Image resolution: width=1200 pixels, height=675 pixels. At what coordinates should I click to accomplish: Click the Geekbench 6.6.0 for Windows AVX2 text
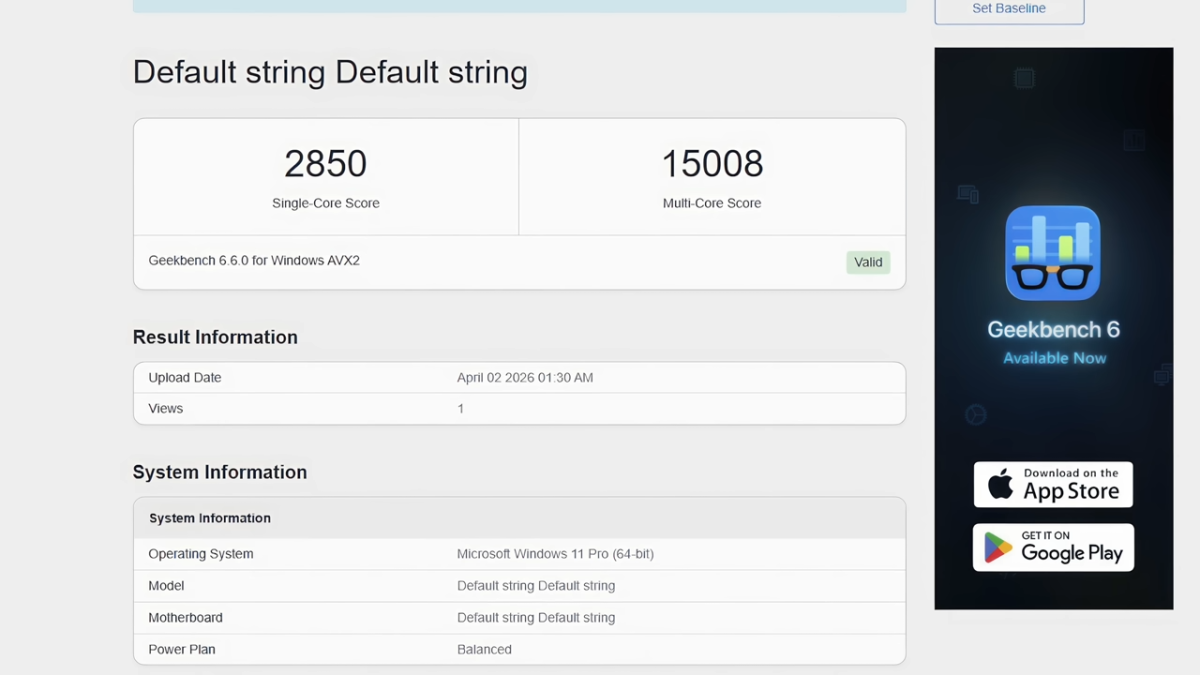254,261
